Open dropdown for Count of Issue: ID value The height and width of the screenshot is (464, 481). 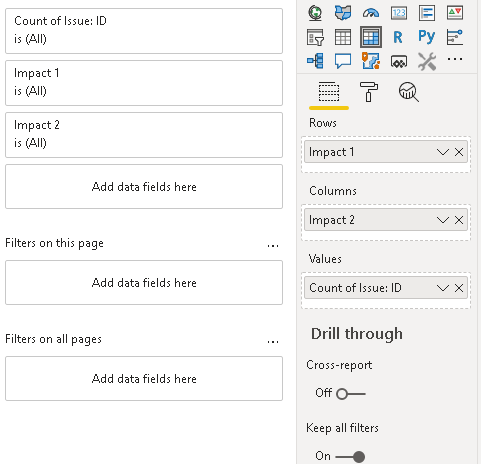443,288
